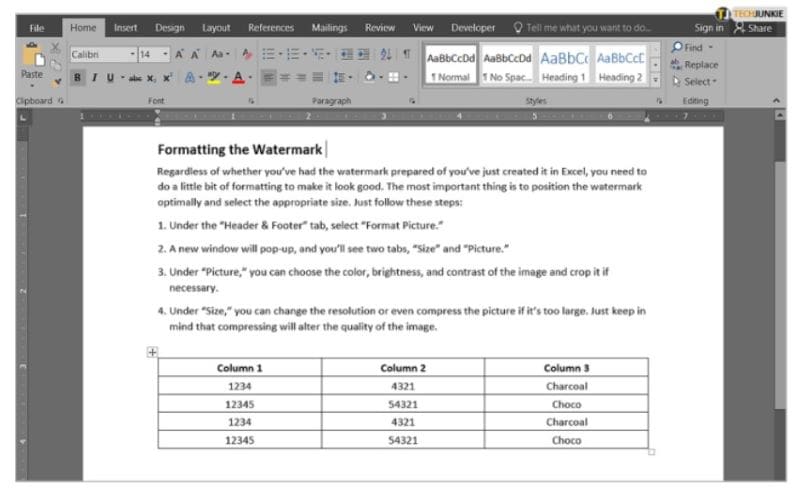Apply subscript formatting
800x491 pixels.
[x=152, y=78]
